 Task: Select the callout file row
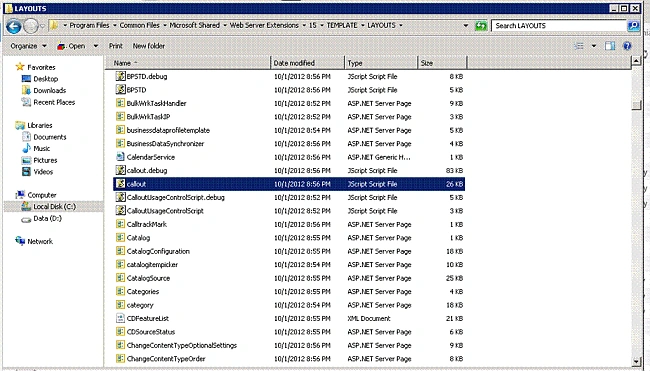point(289,184)
